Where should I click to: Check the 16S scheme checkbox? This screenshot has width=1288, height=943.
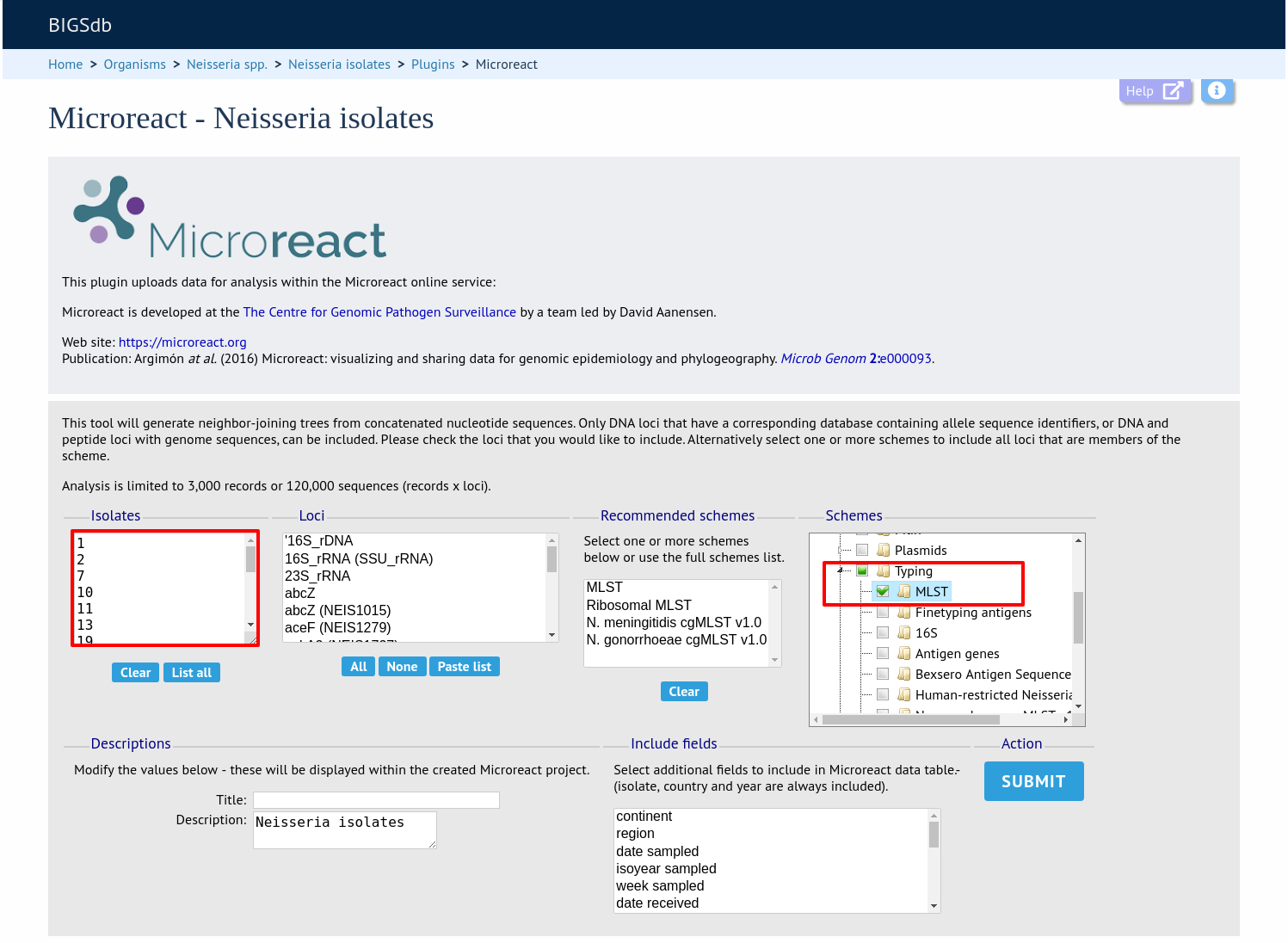[x=883, y=633]
